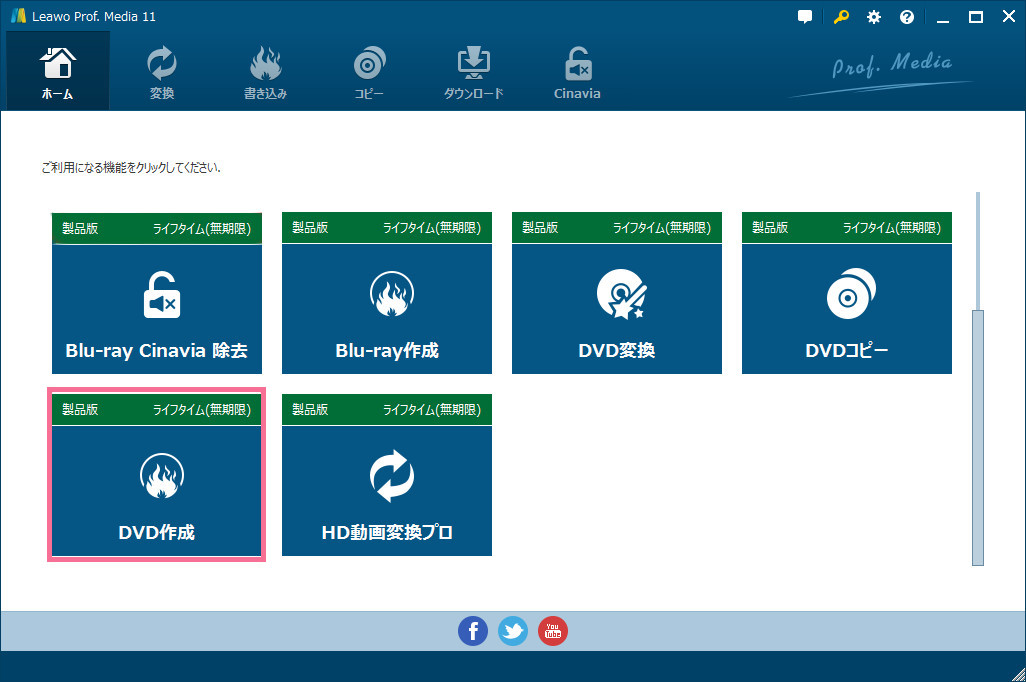Viewport: 1026px width, 682px height.
Task: Open the registration key icon
Action: 840,16
